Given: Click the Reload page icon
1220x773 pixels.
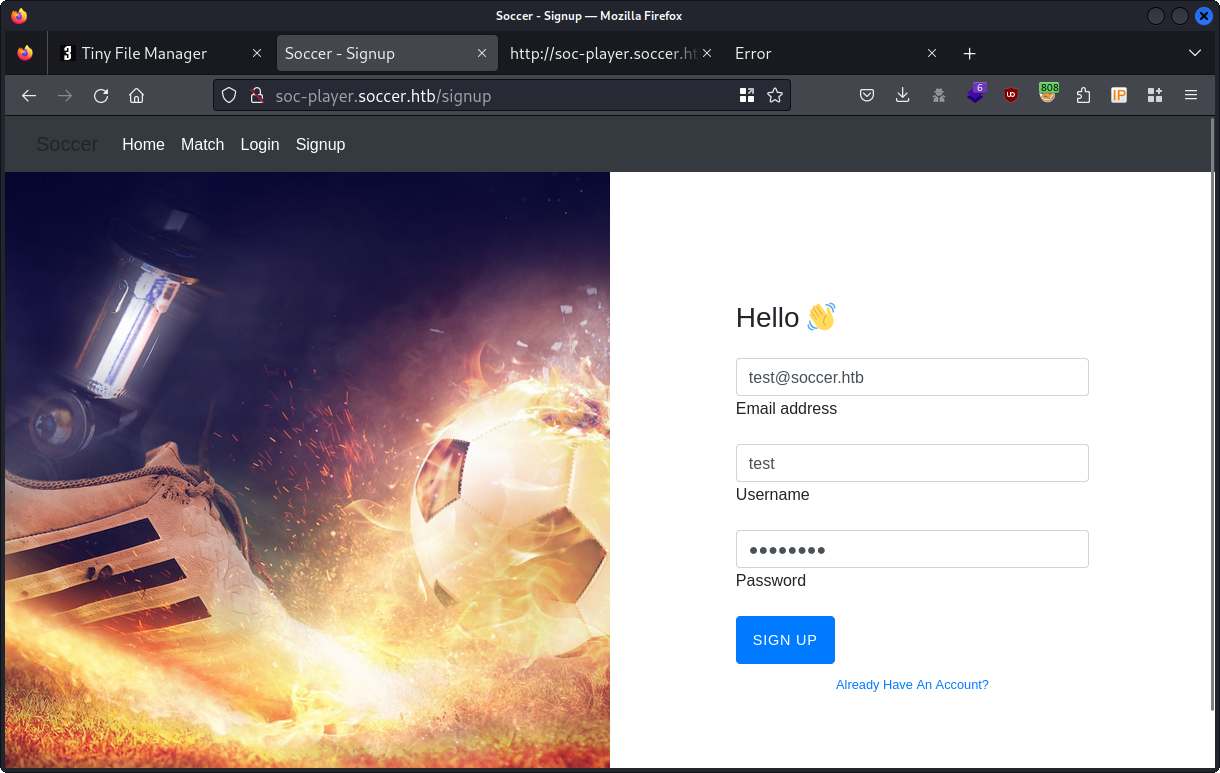Looking at the screenshot, I should pos(101,96).
